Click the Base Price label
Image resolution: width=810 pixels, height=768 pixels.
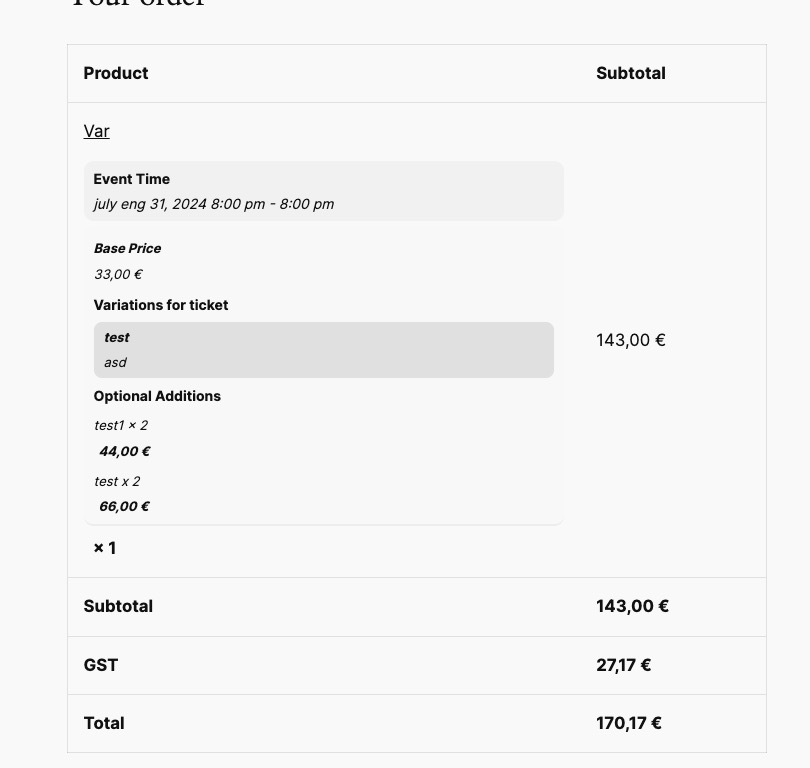(x=128, y=248)
